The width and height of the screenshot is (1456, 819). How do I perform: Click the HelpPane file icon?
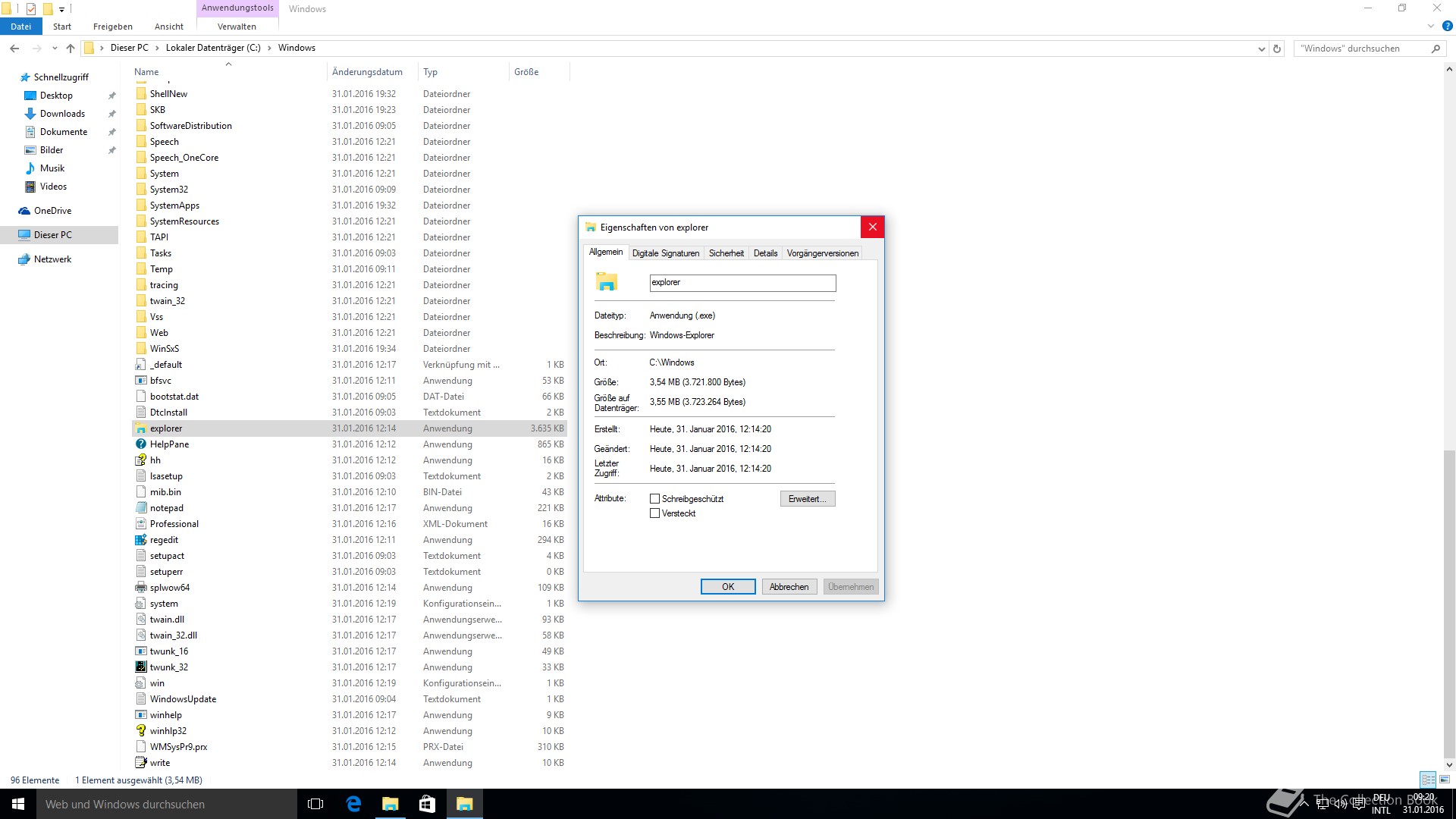click(x=140, y=444)
